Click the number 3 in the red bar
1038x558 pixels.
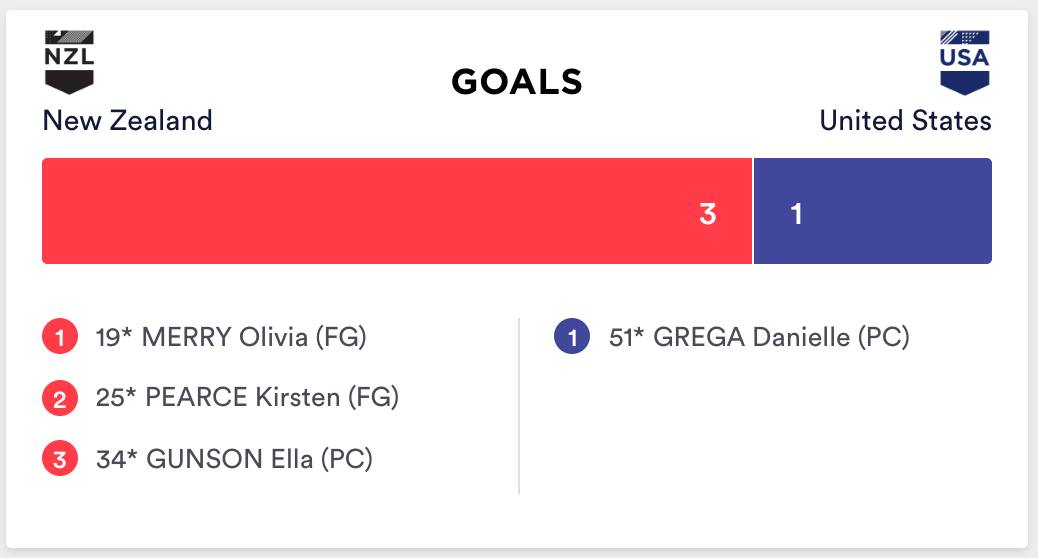tap(708, 213)
